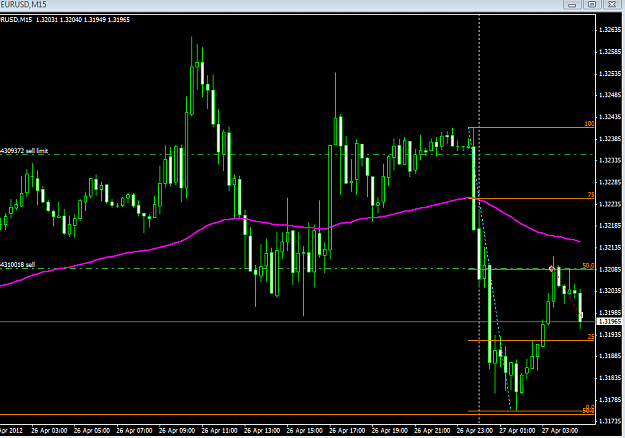Click time axis label 27 Apr 03:00
This screenshot has height=438, width=625.
[560, 431]
